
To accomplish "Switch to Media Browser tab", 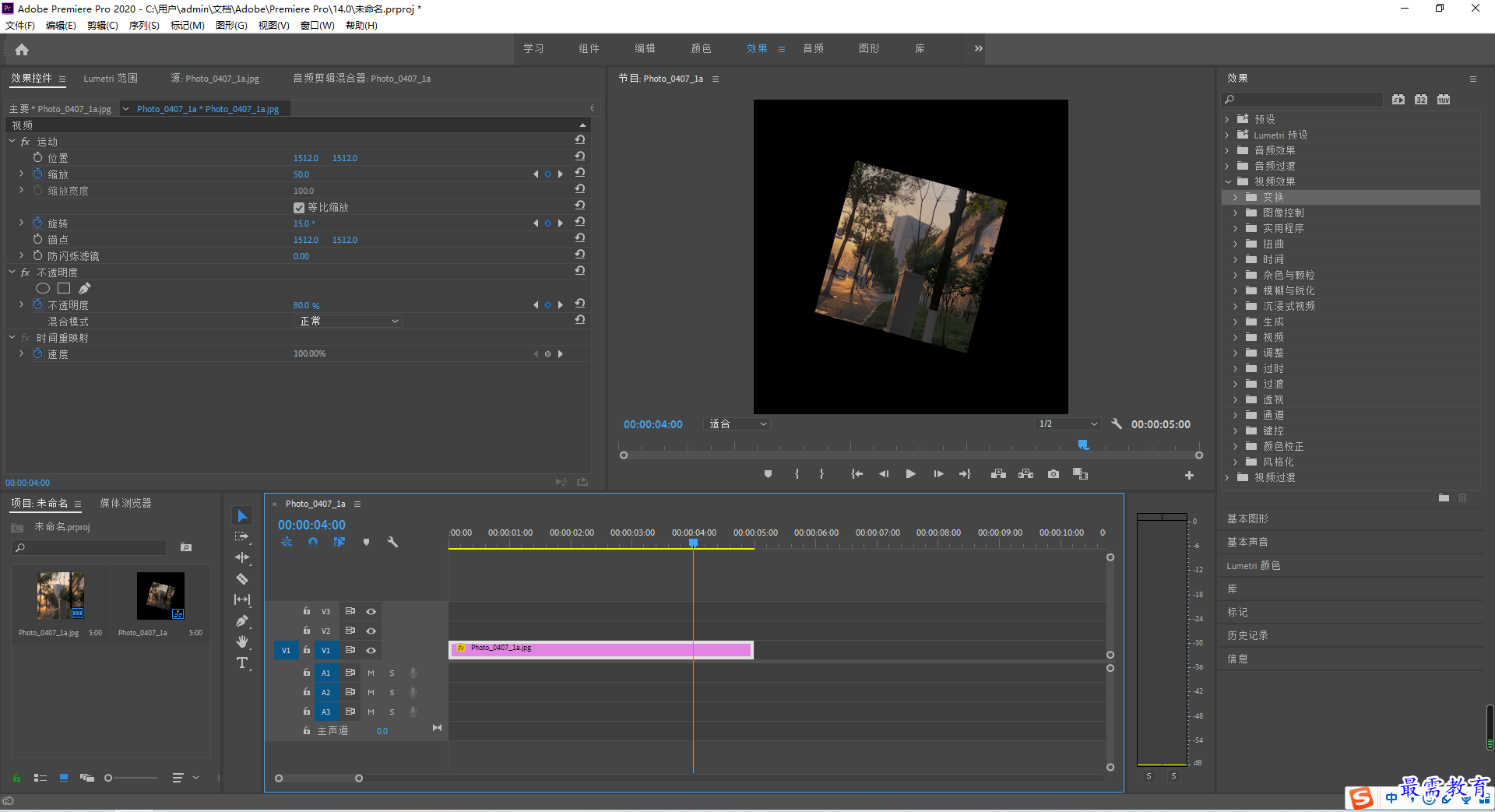I will [125, 504].
